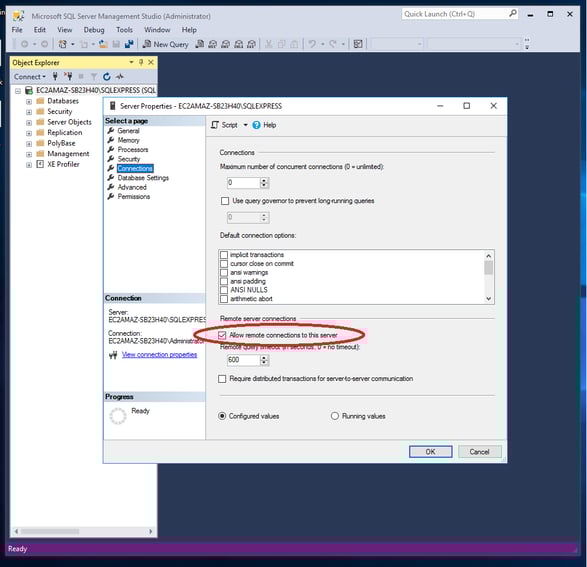Expand the Replication tree node
Viewport: 587px width, 567px height.
[29, 133]
